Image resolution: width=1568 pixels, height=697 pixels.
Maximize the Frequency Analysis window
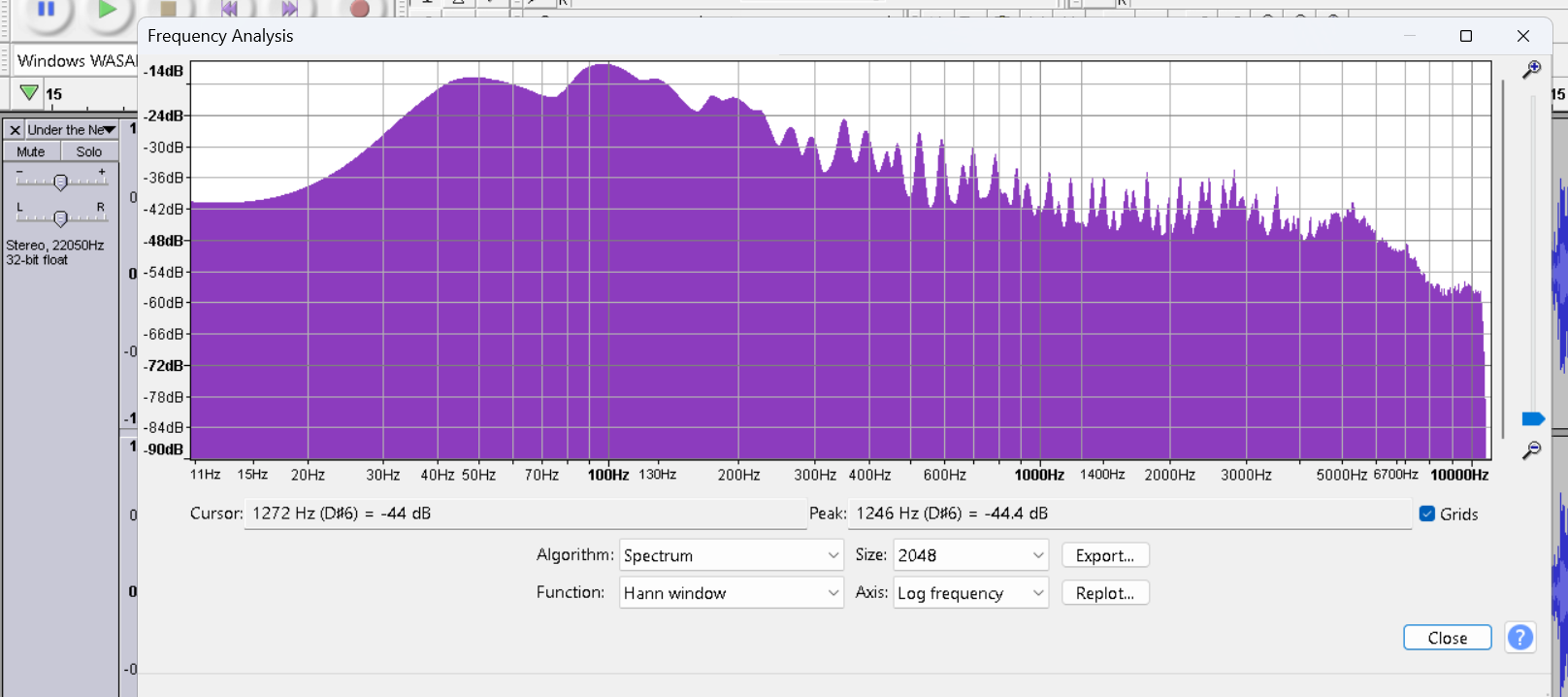[1465, 36]
